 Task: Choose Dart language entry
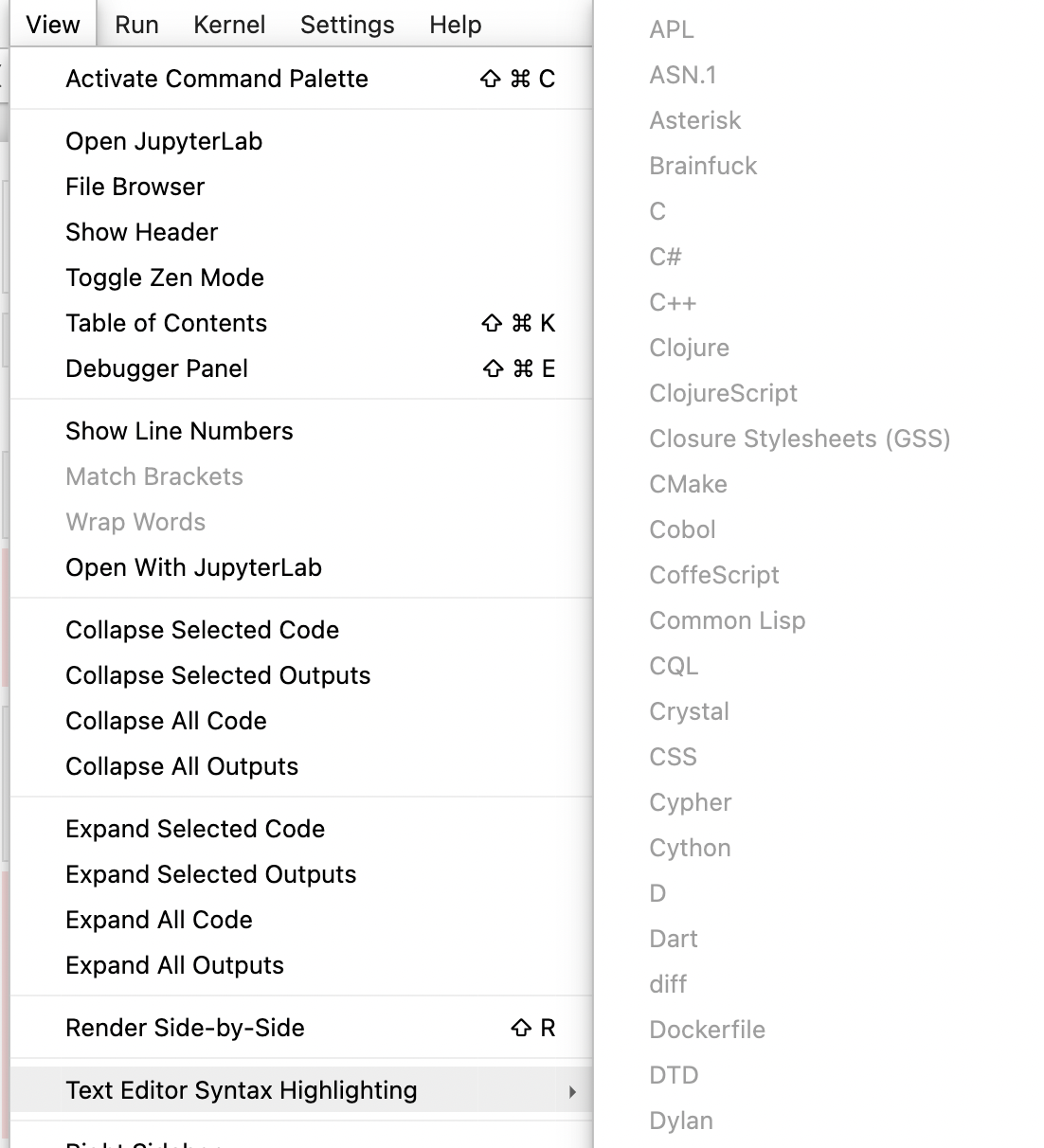[x=674, y=939]
